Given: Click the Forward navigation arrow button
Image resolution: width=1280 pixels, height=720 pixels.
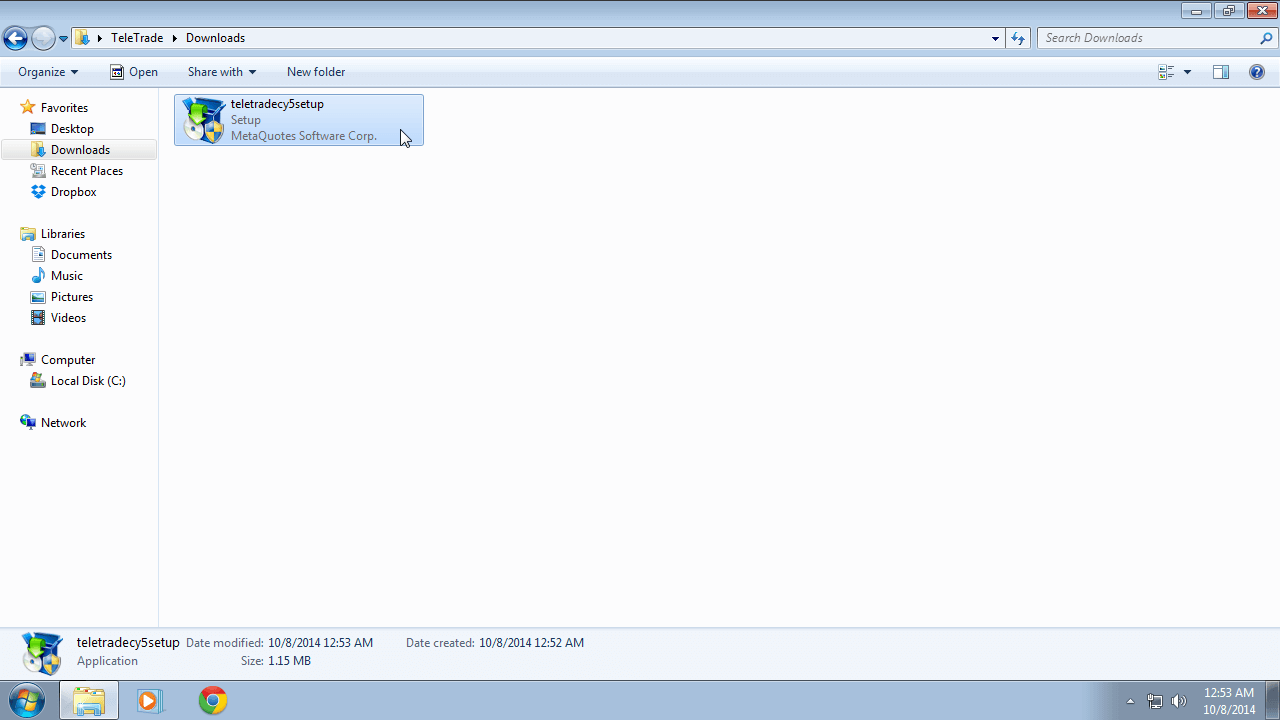Looking at the screenshot, I should pos(43,39).
